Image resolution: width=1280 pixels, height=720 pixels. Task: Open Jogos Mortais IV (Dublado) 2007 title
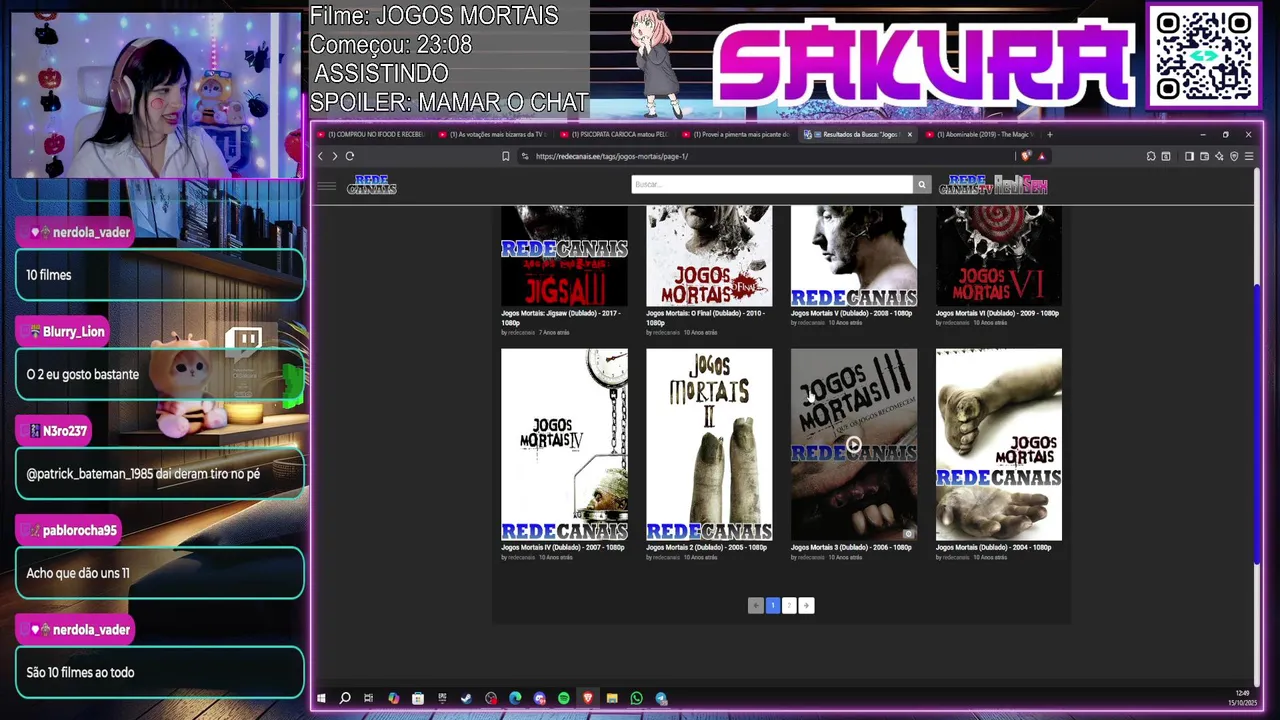coord(562,547)
